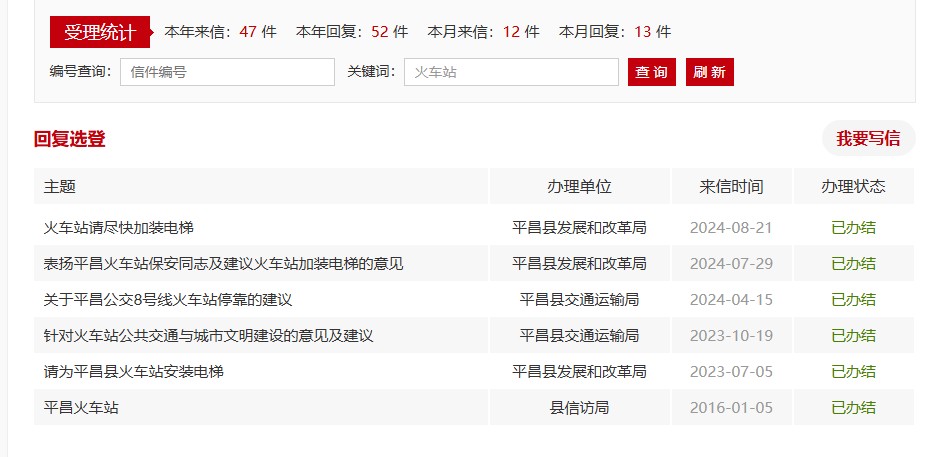Open letter 请为平昌县火车站安装电梯
The image size is (931, 457).
point(134,372)
